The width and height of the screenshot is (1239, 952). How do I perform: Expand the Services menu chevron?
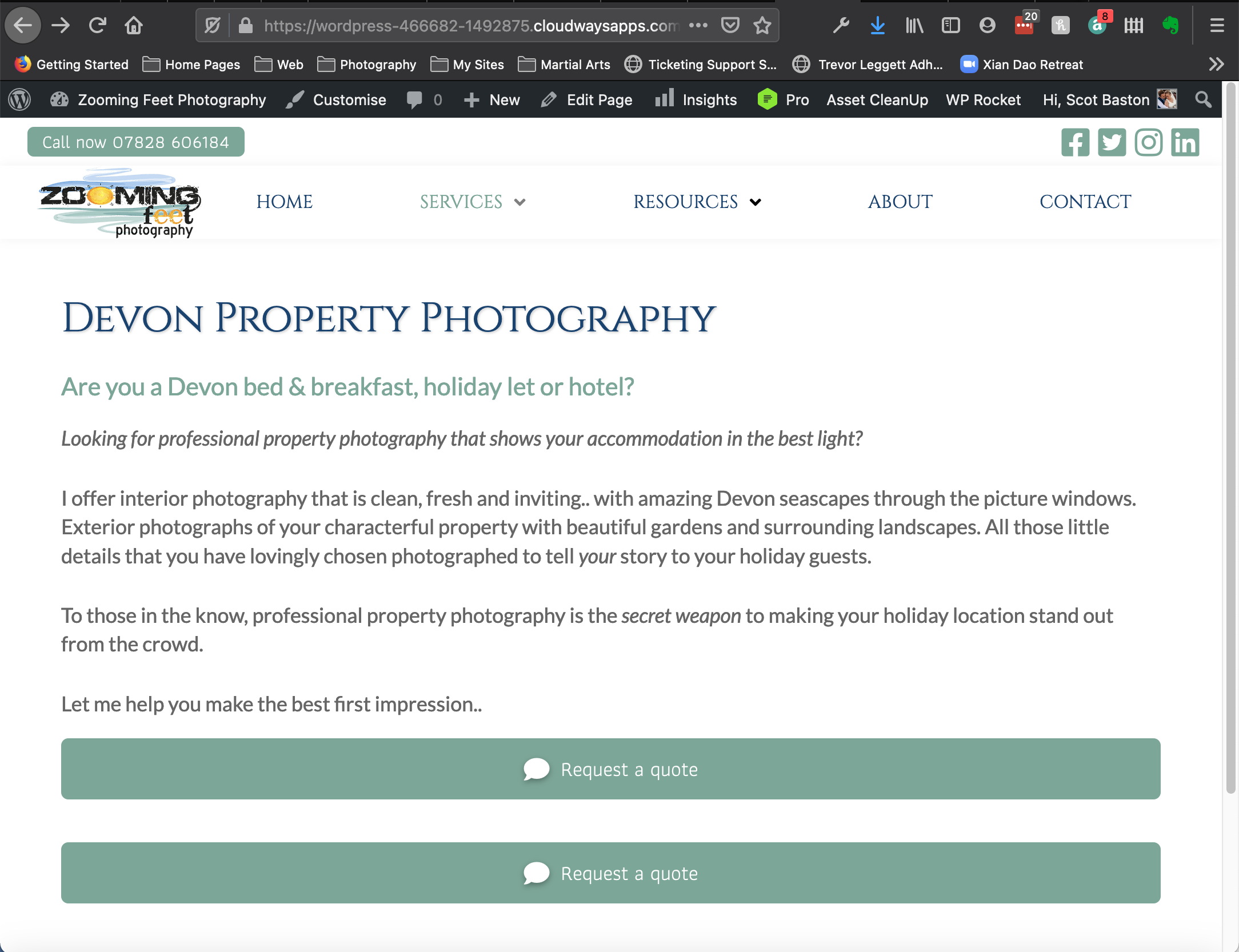[x=519, y=202]
